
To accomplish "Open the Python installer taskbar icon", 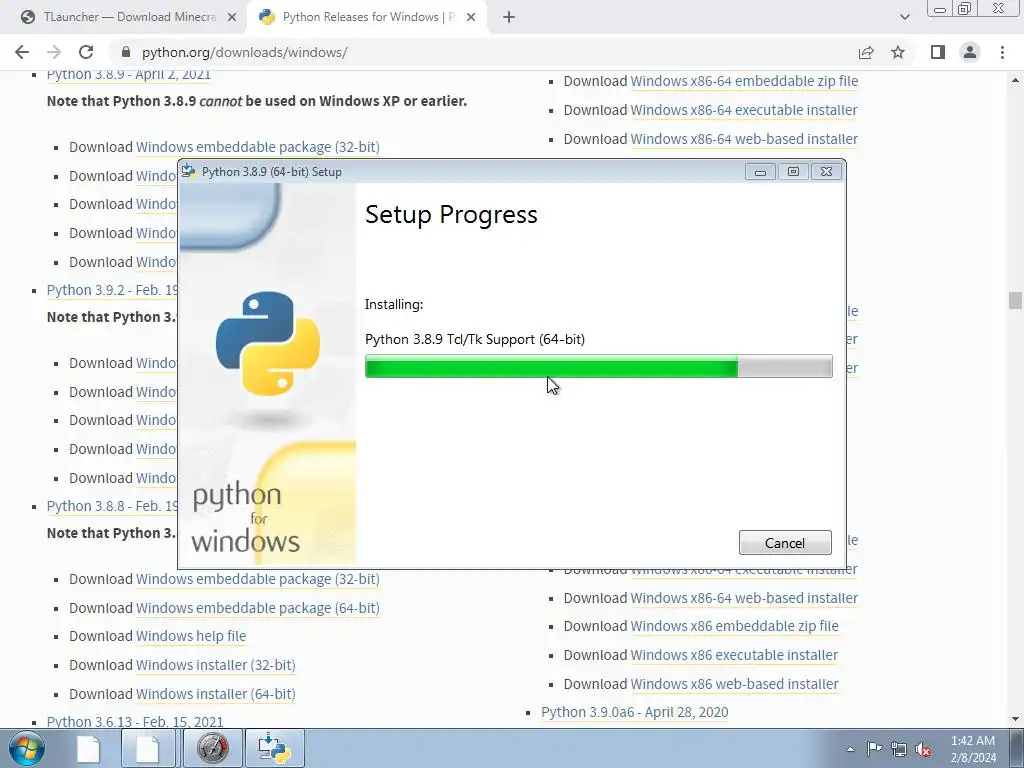I will click(274, 748).
